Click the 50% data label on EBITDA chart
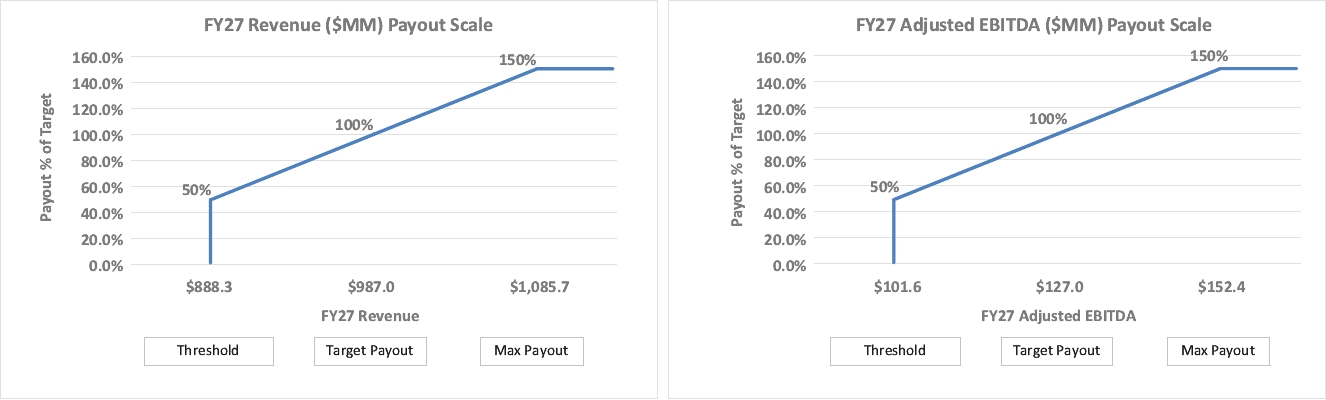The width and height of the screenshot is (1326, 400). (x=884, y=187)
